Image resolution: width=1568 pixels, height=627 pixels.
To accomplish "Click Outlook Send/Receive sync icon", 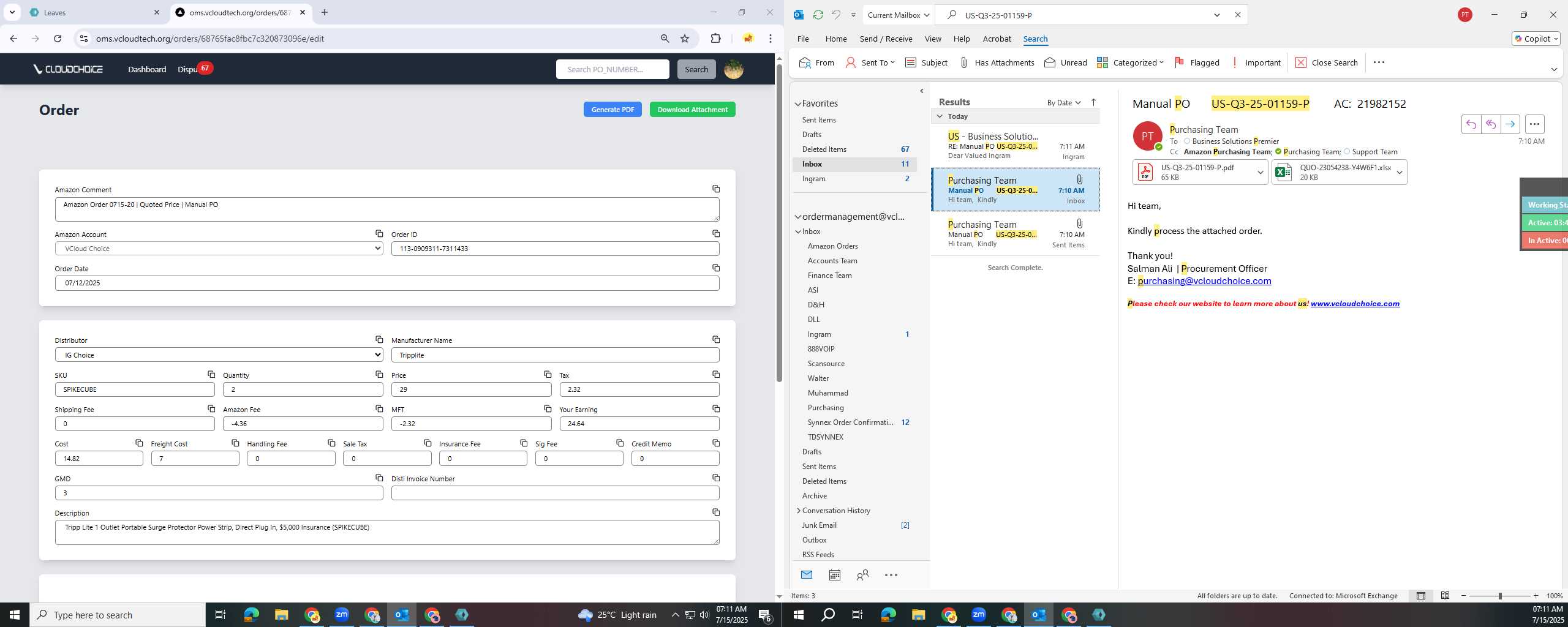I will click(818, 15).
